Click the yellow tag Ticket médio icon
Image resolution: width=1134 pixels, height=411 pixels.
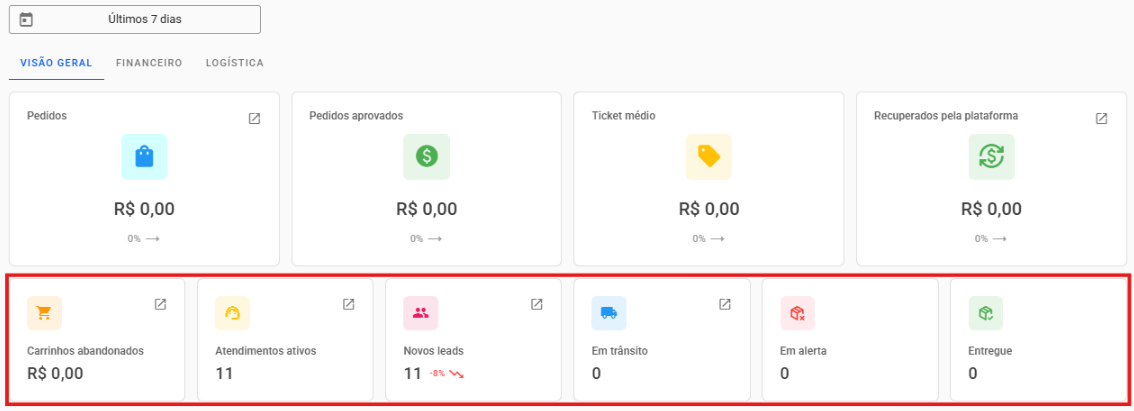click(x=709, y=156)
